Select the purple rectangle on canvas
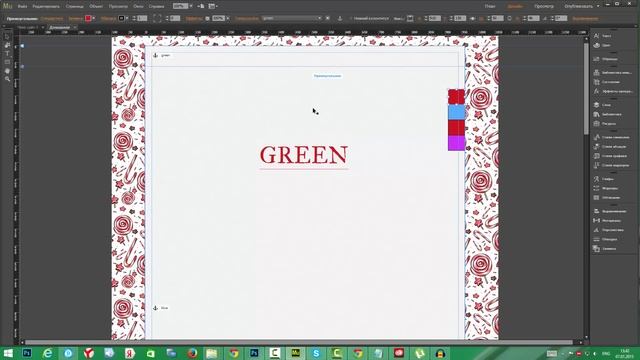This screenshot has width=640, height=360. click(x=456, y=143)
